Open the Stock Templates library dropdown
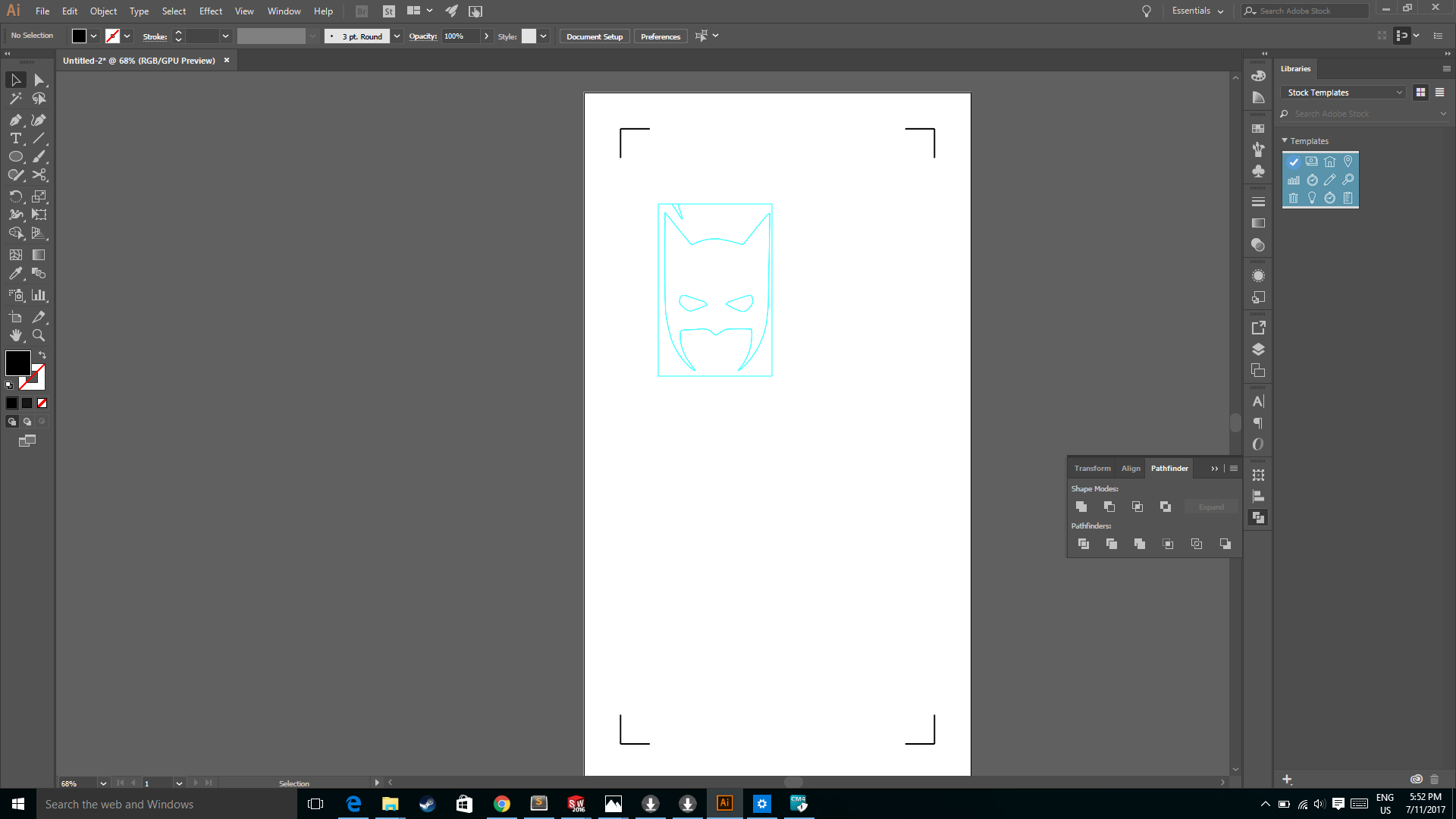 (x=1343, y=93)
